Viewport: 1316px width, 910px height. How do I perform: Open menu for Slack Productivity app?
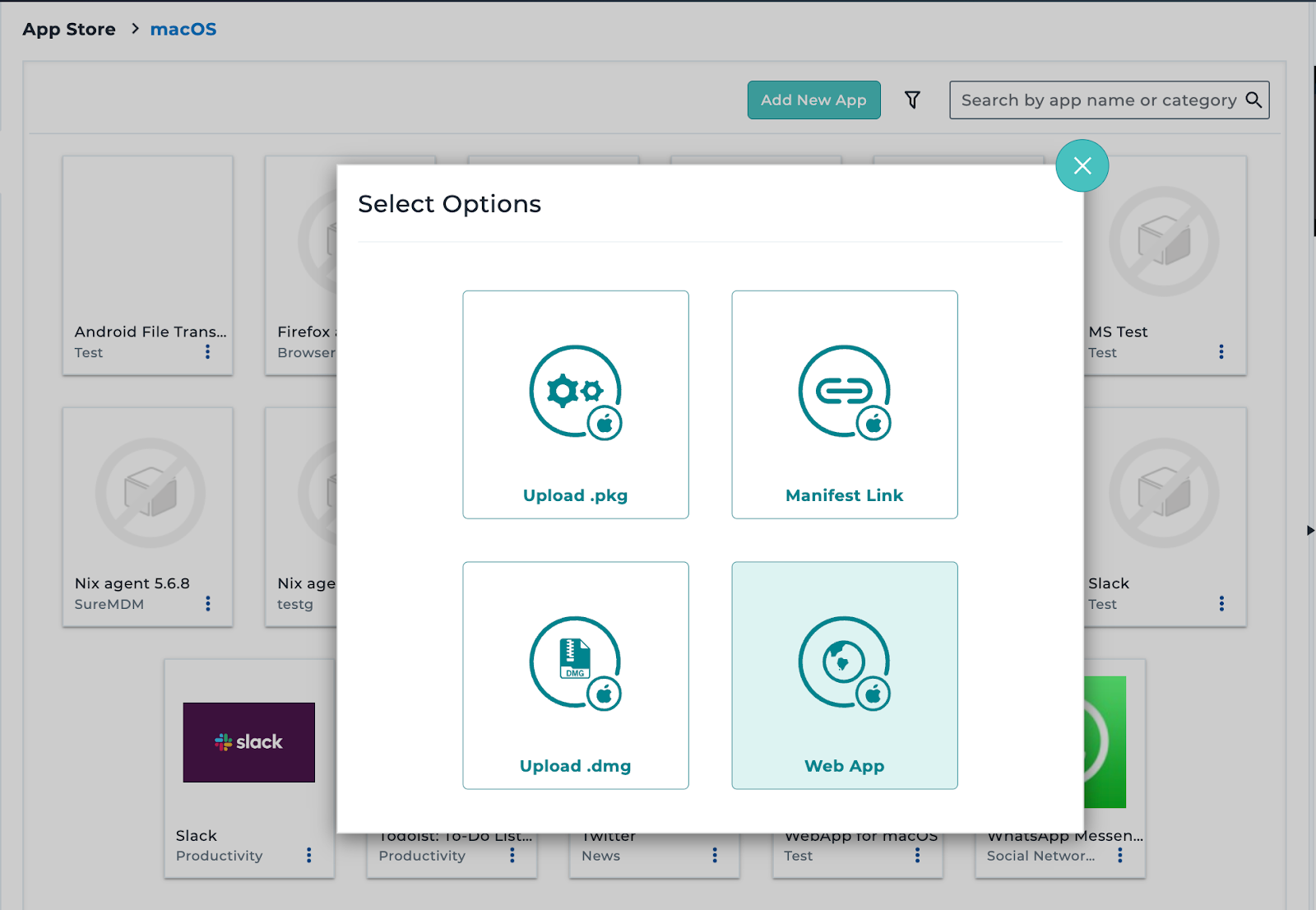pos(309,856)
